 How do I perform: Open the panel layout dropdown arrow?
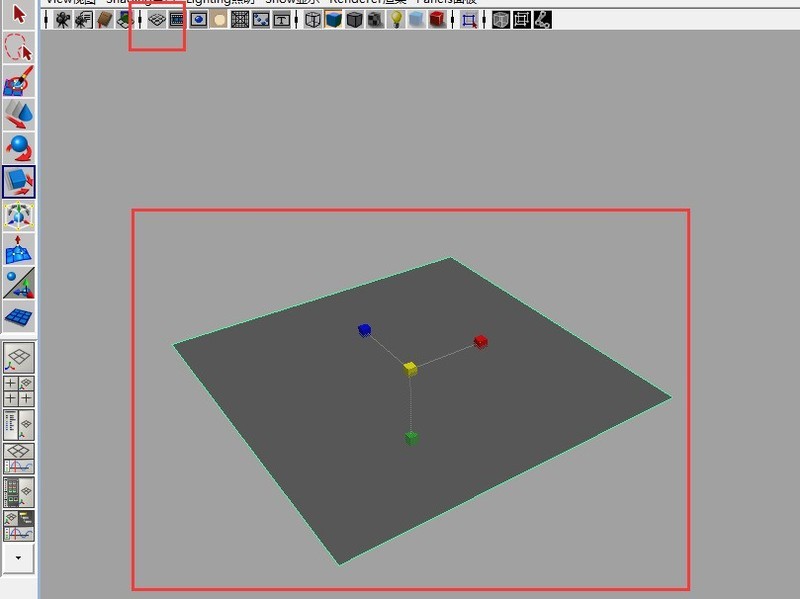pyautogui.click(x=19, y=557)
